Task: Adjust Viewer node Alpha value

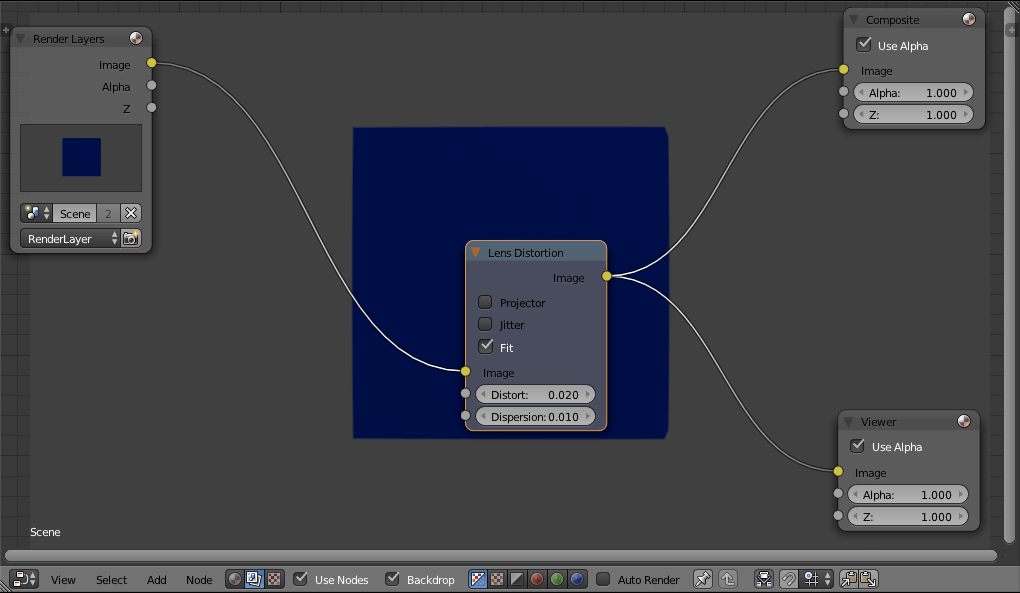Action: pos(908,494)
